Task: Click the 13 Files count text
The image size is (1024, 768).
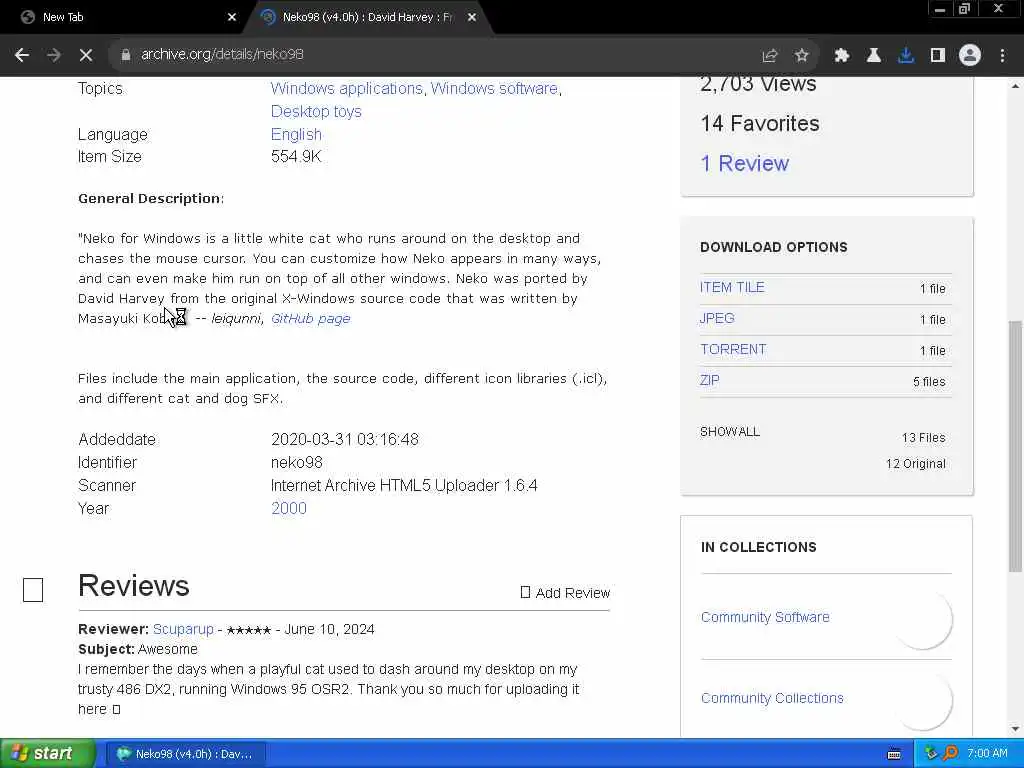Action: point(923,438)
